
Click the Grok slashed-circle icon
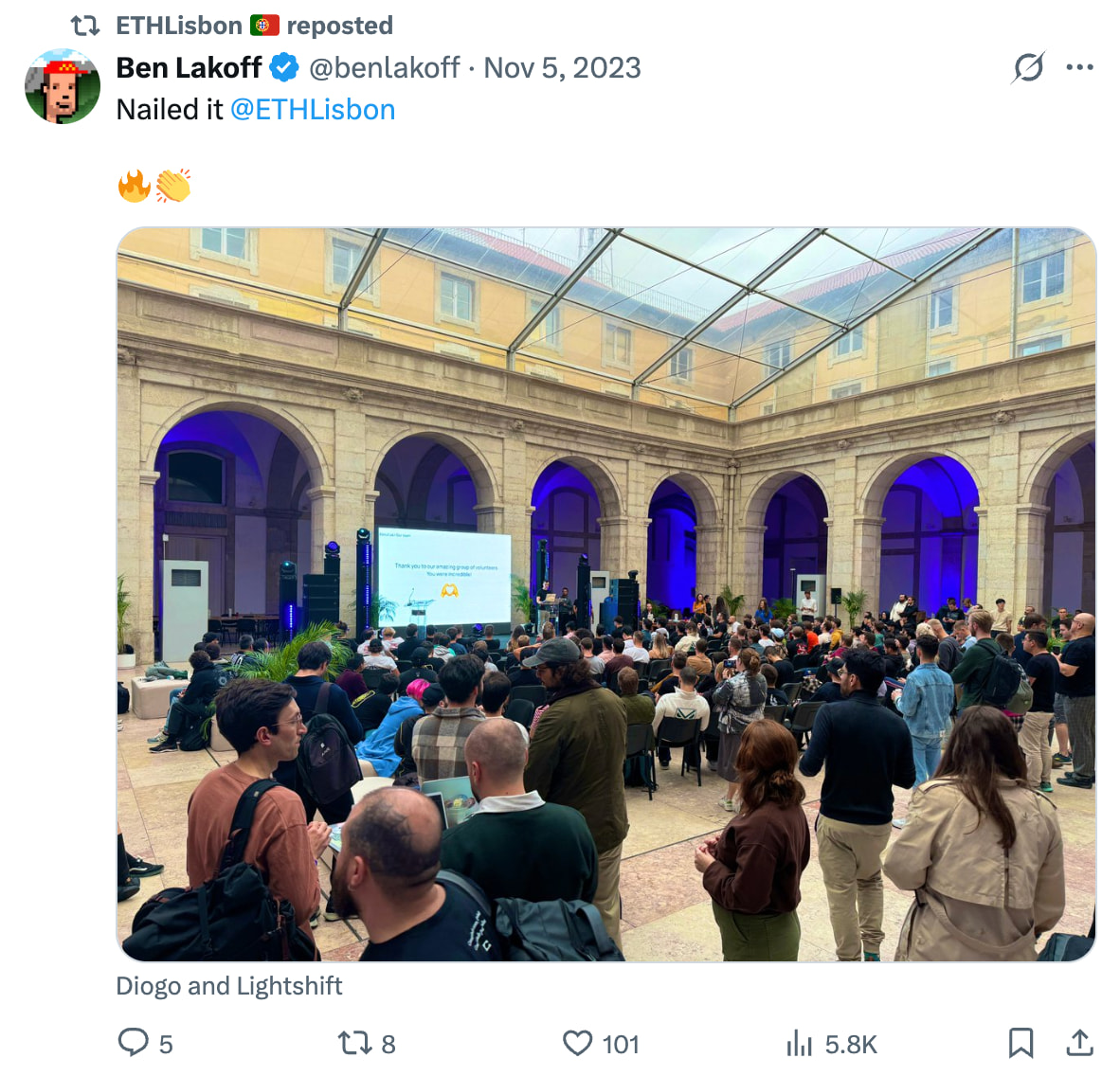[x=1028, y=67]
